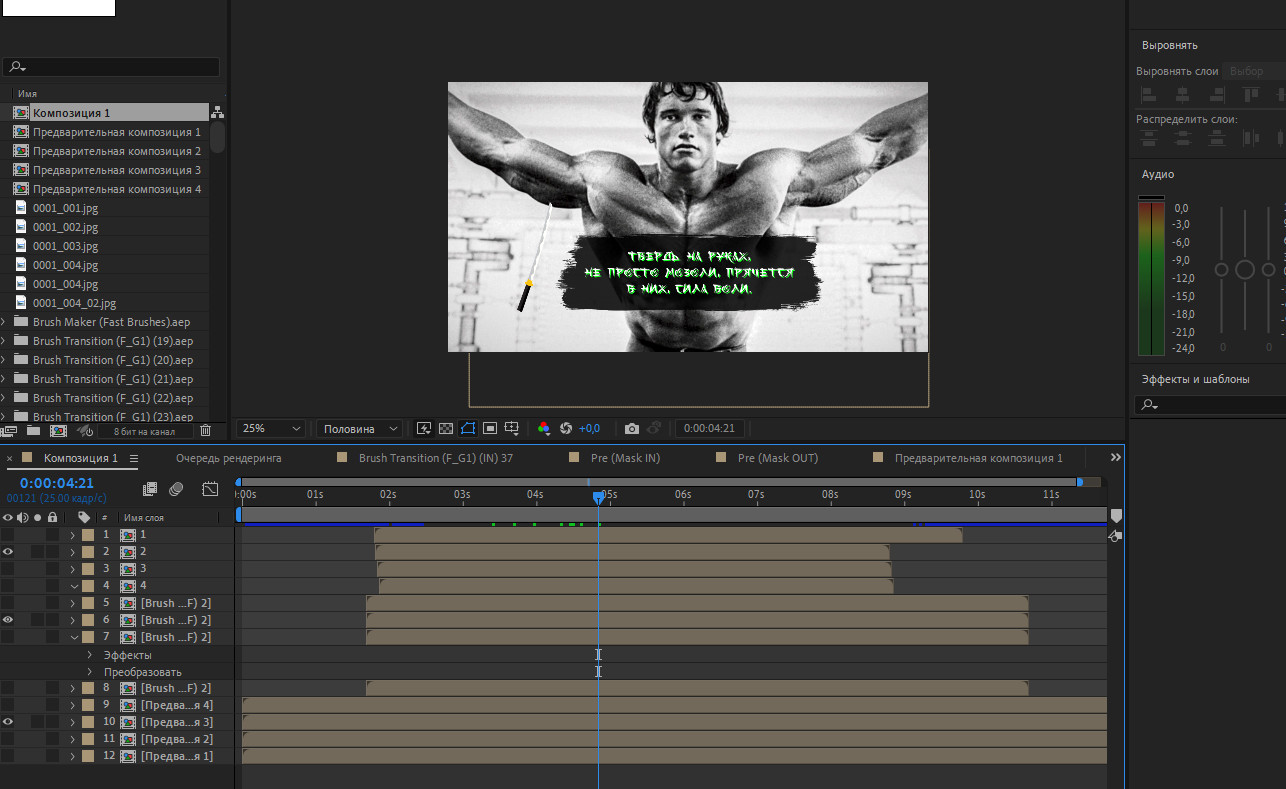This screenshot has width=1286, height=789.
Task: Click the show channel RGB color icon
Action: [543, 428]
